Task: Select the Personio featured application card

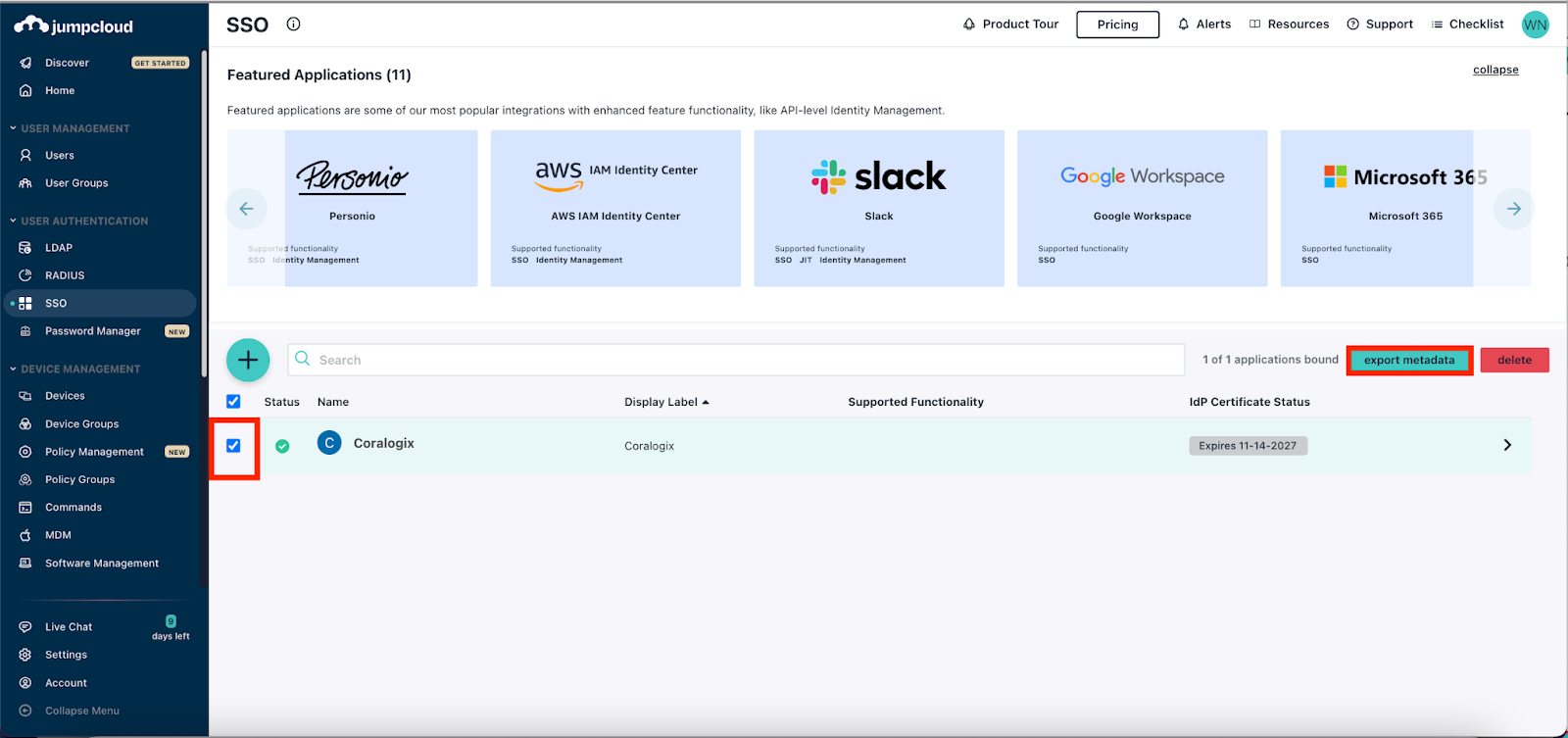Action: tap(353, 209)
